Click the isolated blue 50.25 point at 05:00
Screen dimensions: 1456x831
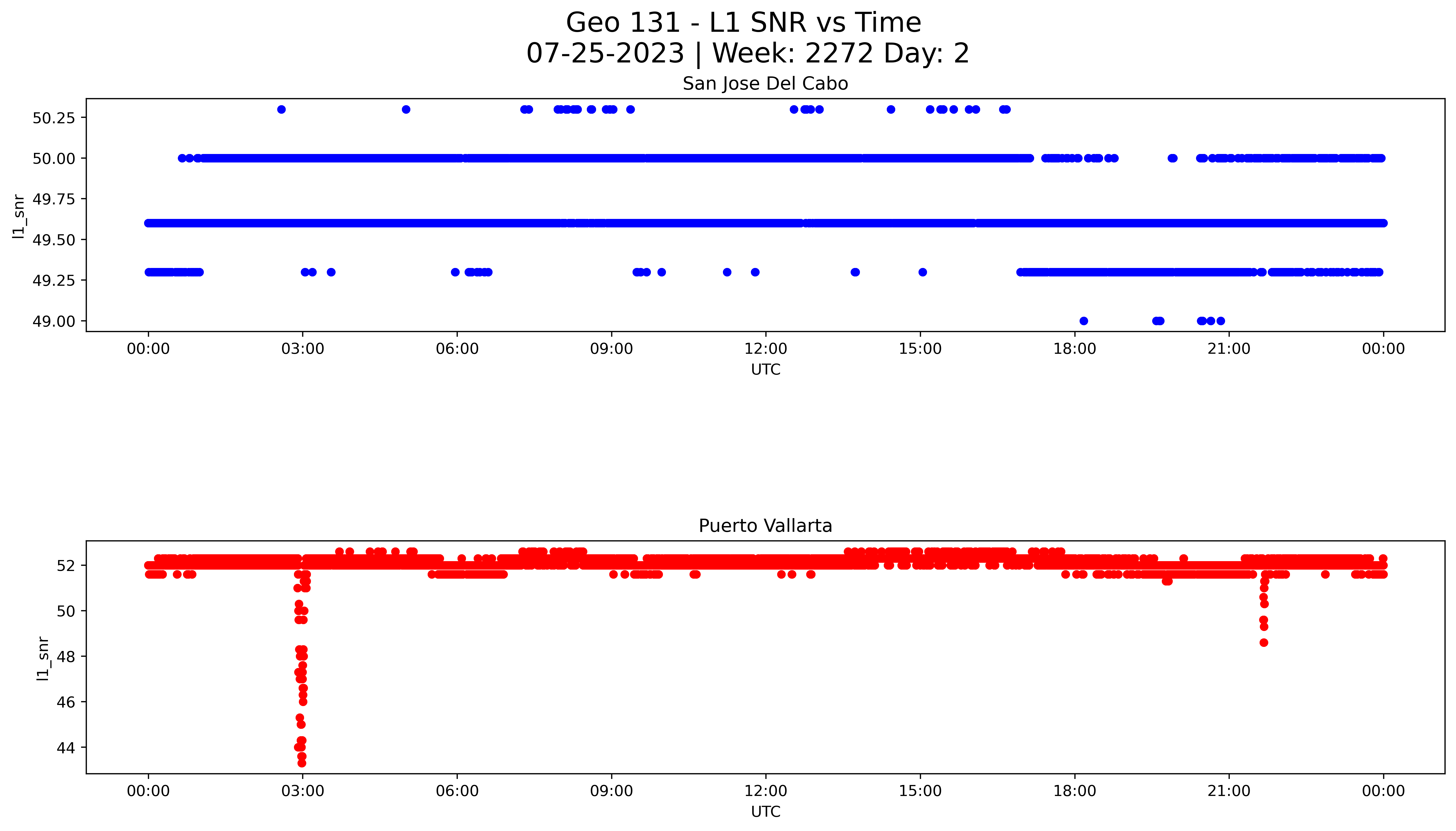tap(406, 110)
